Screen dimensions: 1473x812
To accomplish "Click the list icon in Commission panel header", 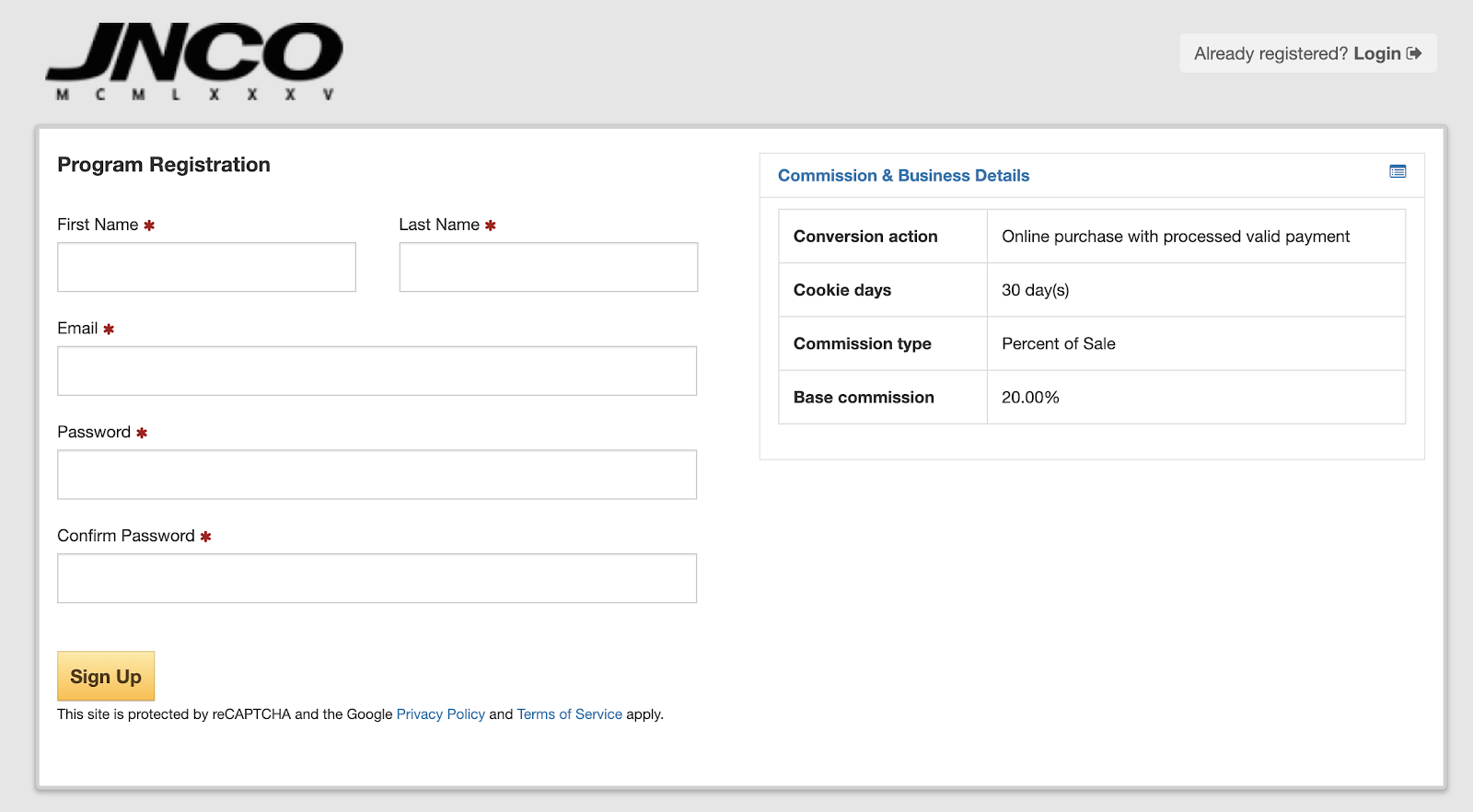I will coord(1398,172).
